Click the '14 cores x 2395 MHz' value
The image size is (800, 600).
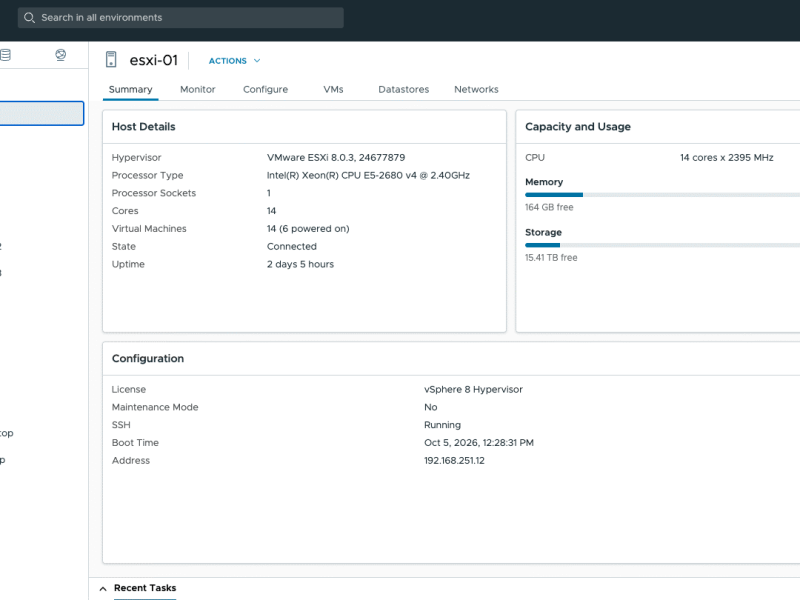click(727, 158)
